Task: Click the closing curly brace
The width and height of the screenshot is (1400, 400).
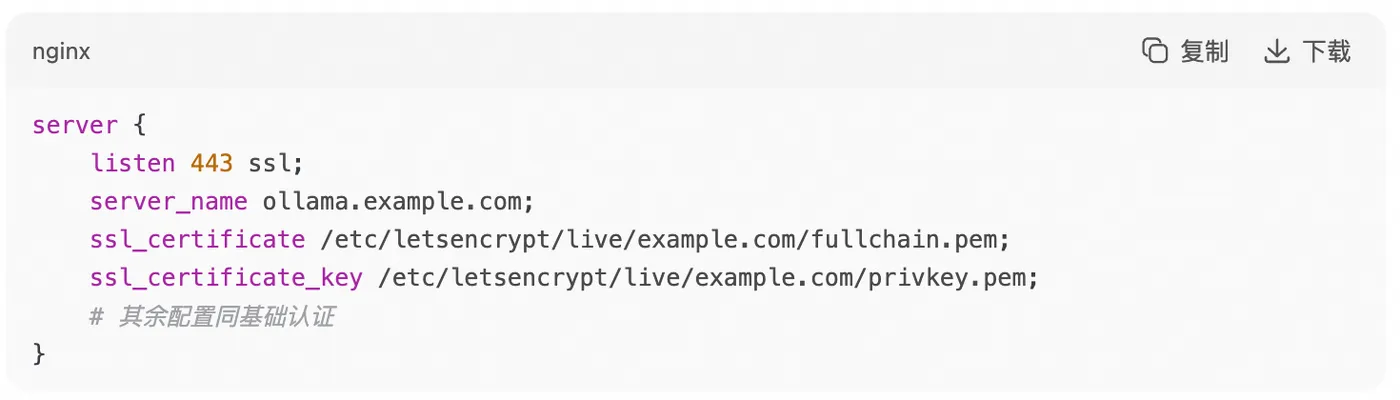Action: 39,353
